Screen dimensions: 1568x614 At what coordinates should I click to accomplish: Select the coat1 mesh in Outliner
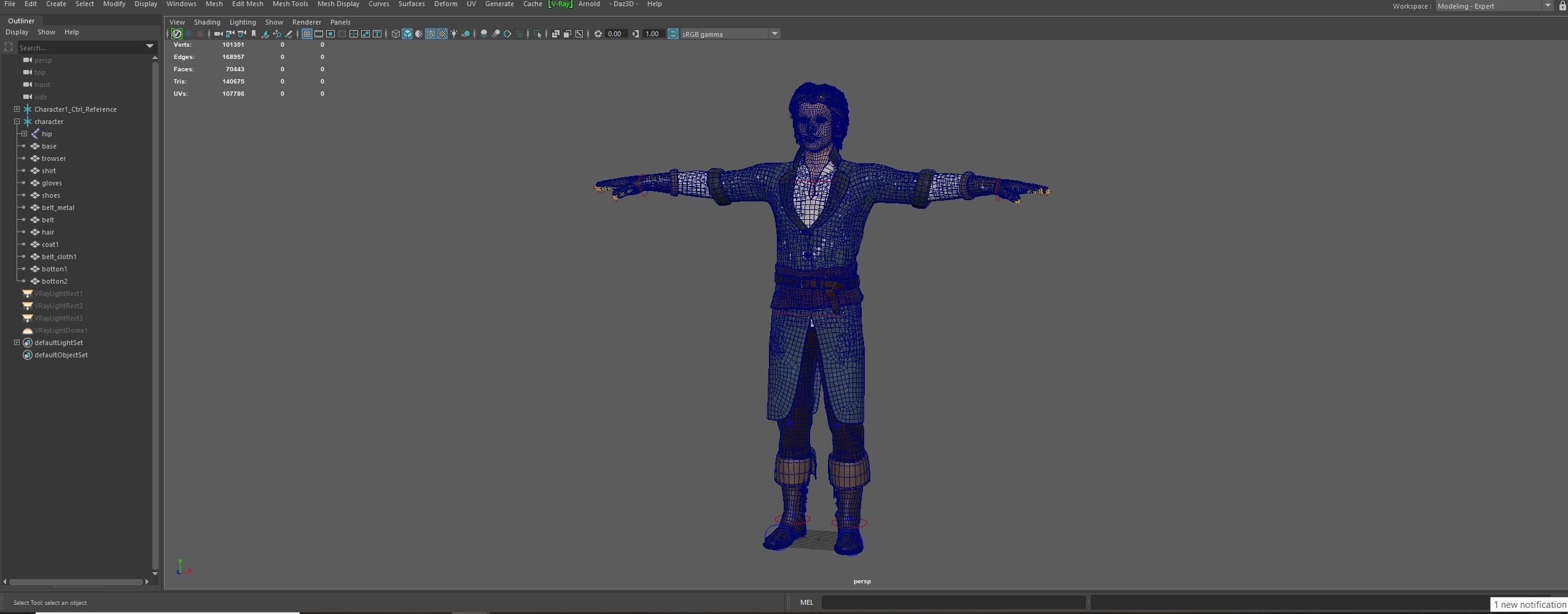point(50,244)
